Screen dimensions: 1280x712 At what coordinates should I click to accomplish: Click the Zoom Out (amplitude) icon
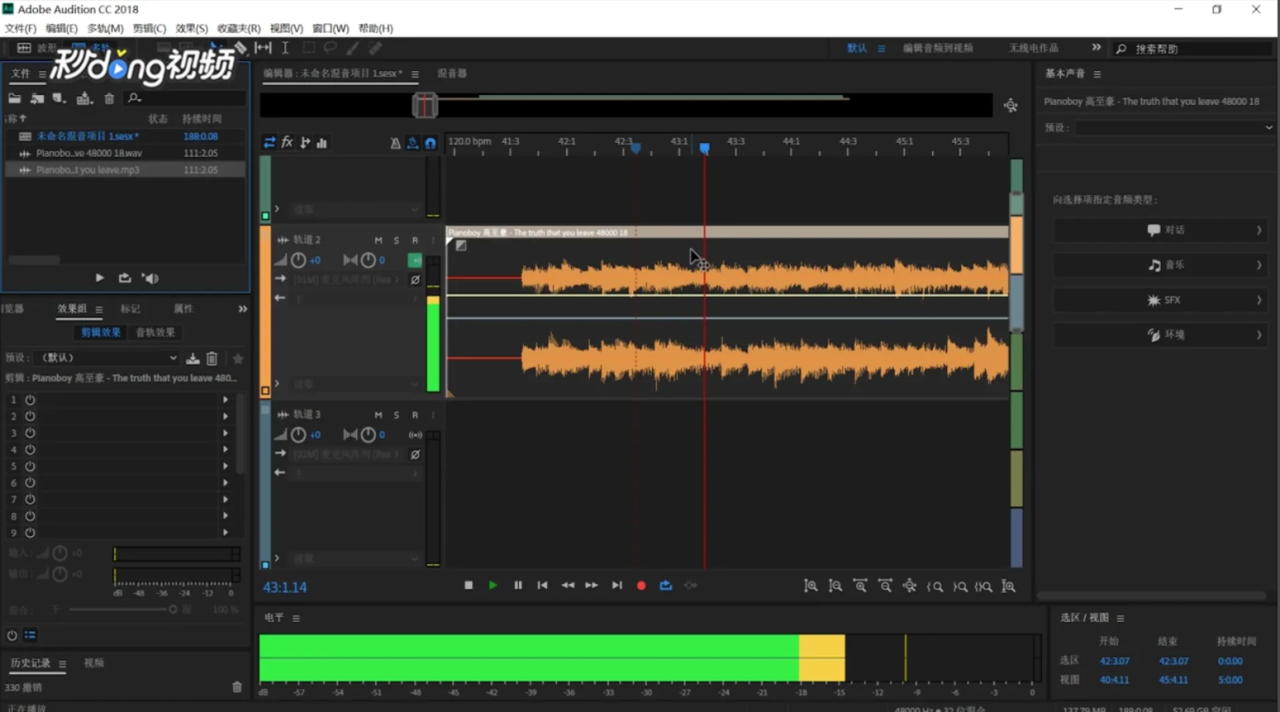[x=835, y=586]
